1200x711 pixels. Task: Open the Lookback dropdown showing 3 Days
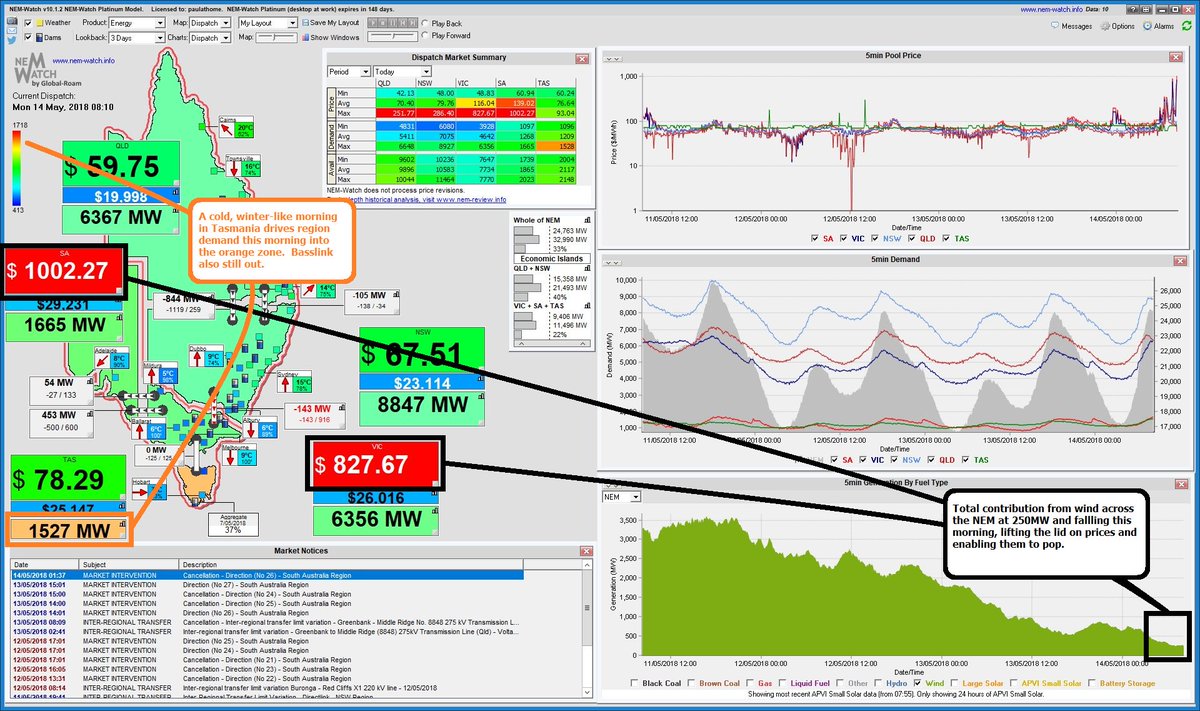(x=139, y=38)
